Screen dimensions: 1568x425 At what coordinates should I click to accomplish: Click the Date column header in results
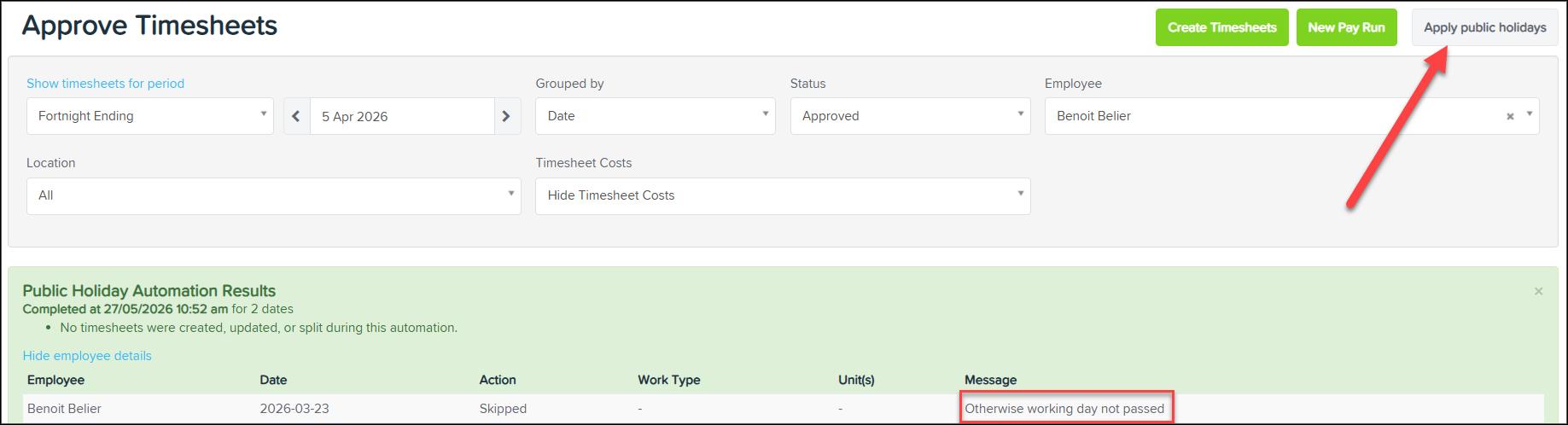273,380
